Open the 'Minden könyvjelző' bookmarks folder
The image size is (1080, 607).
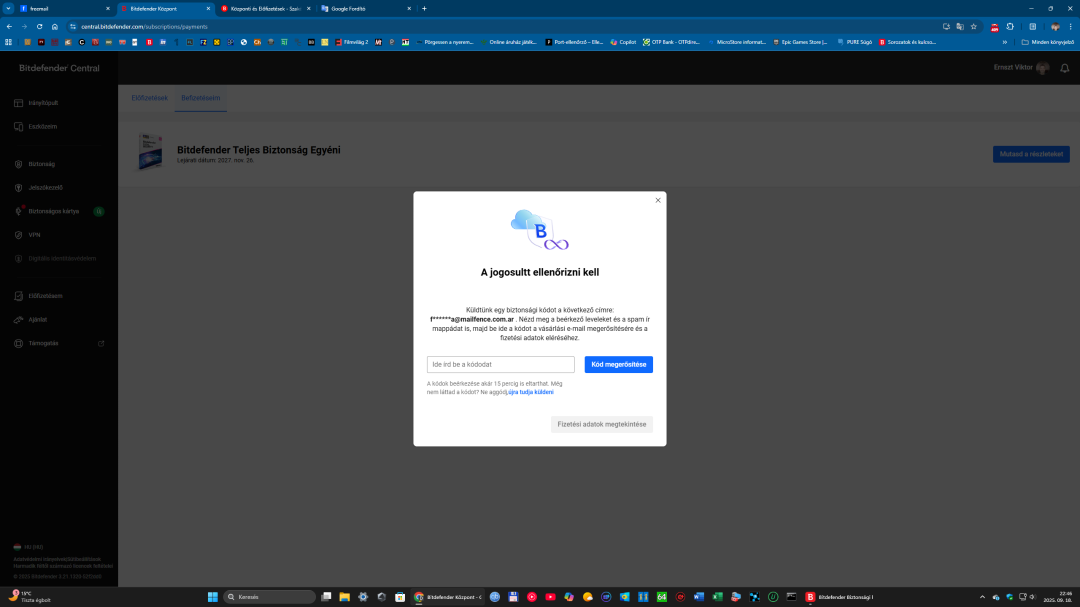point(1047,42)
